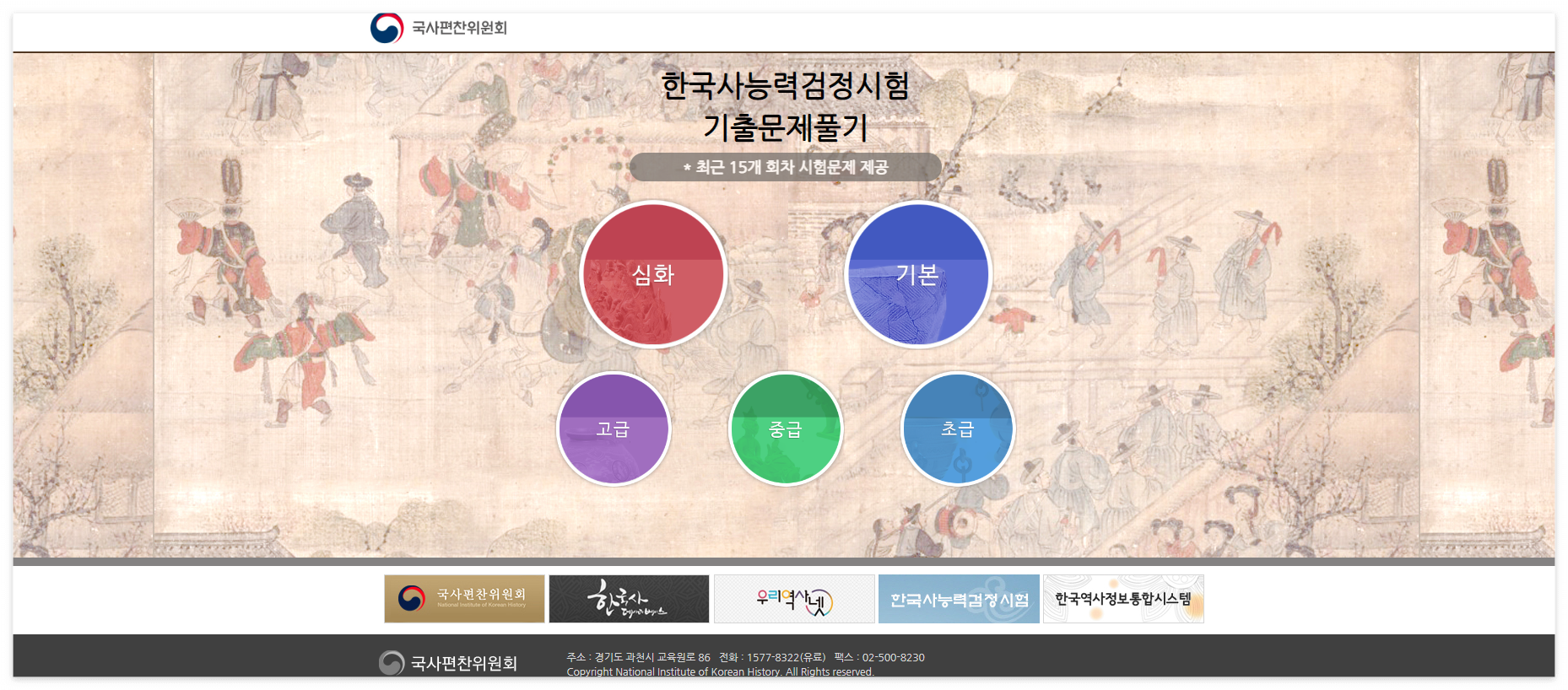1568x690 pixels.
Task: Click the 한국사능력검정시험 title text
Action: coord(785,85)
